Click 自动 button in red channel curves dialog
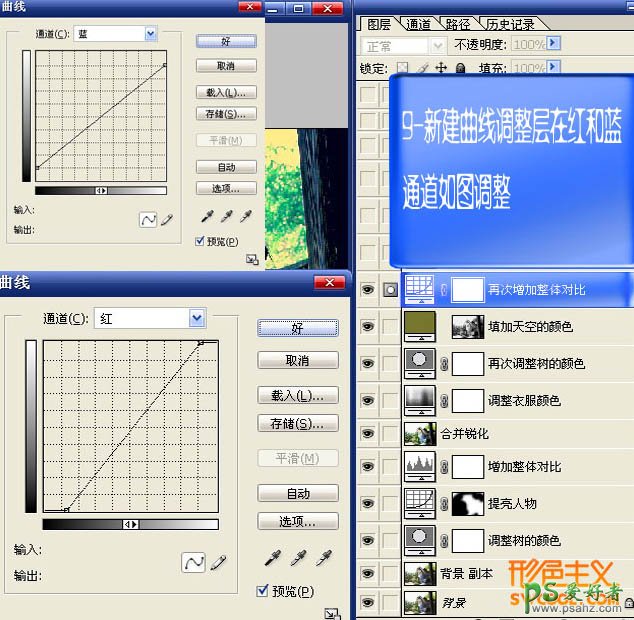 coord(297,493)
